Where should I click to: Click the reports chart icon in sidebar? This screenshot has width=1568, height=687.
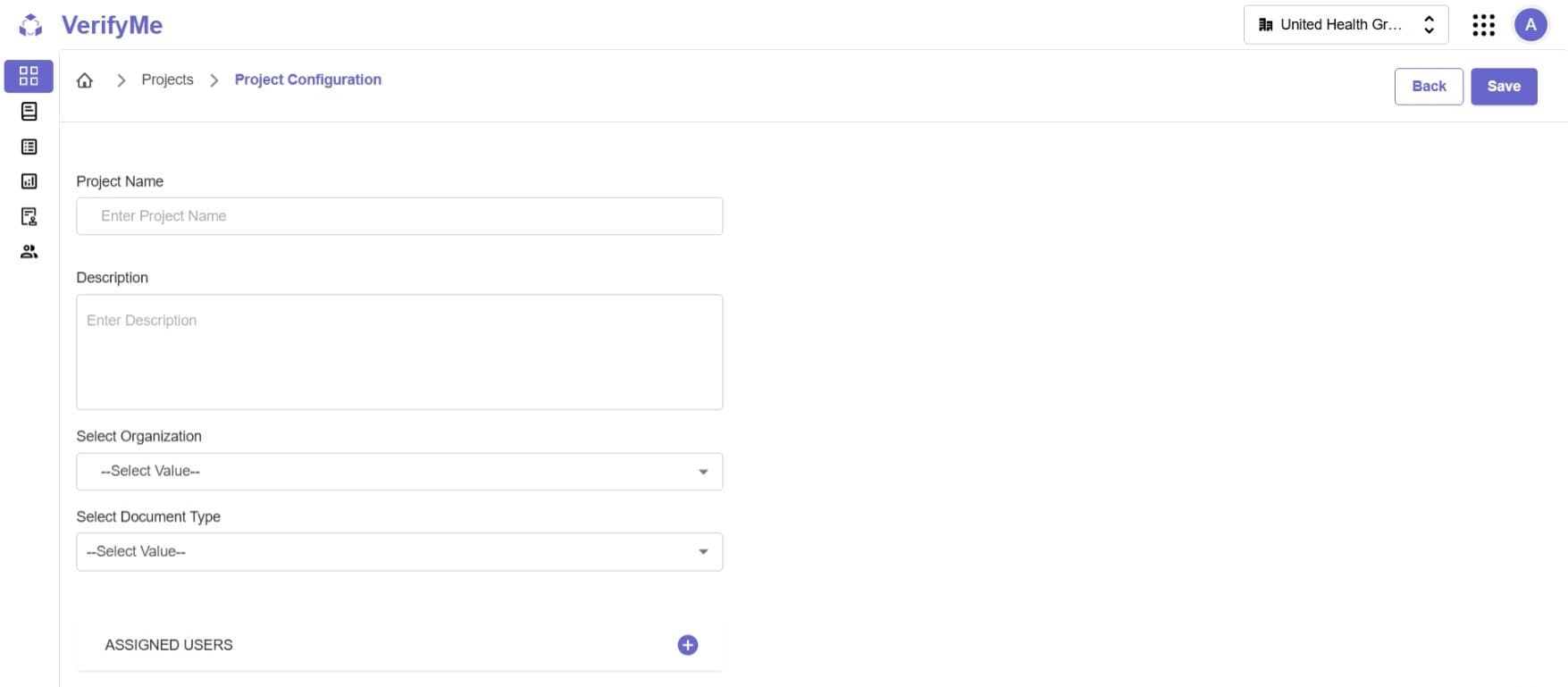[x=28, y=181]
